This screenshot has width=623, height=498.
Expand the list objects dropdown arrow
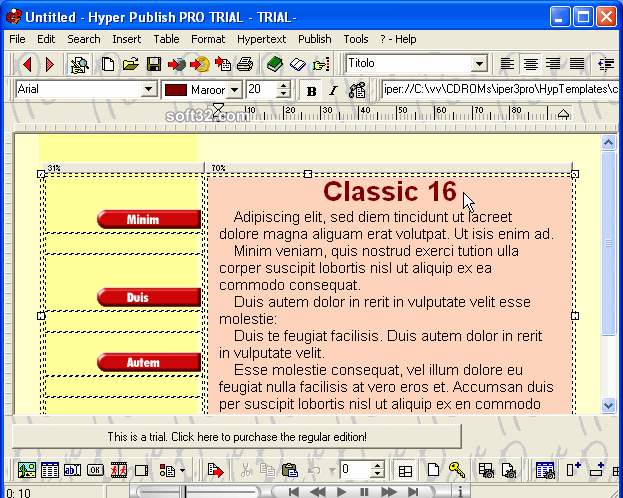point(182,471)
